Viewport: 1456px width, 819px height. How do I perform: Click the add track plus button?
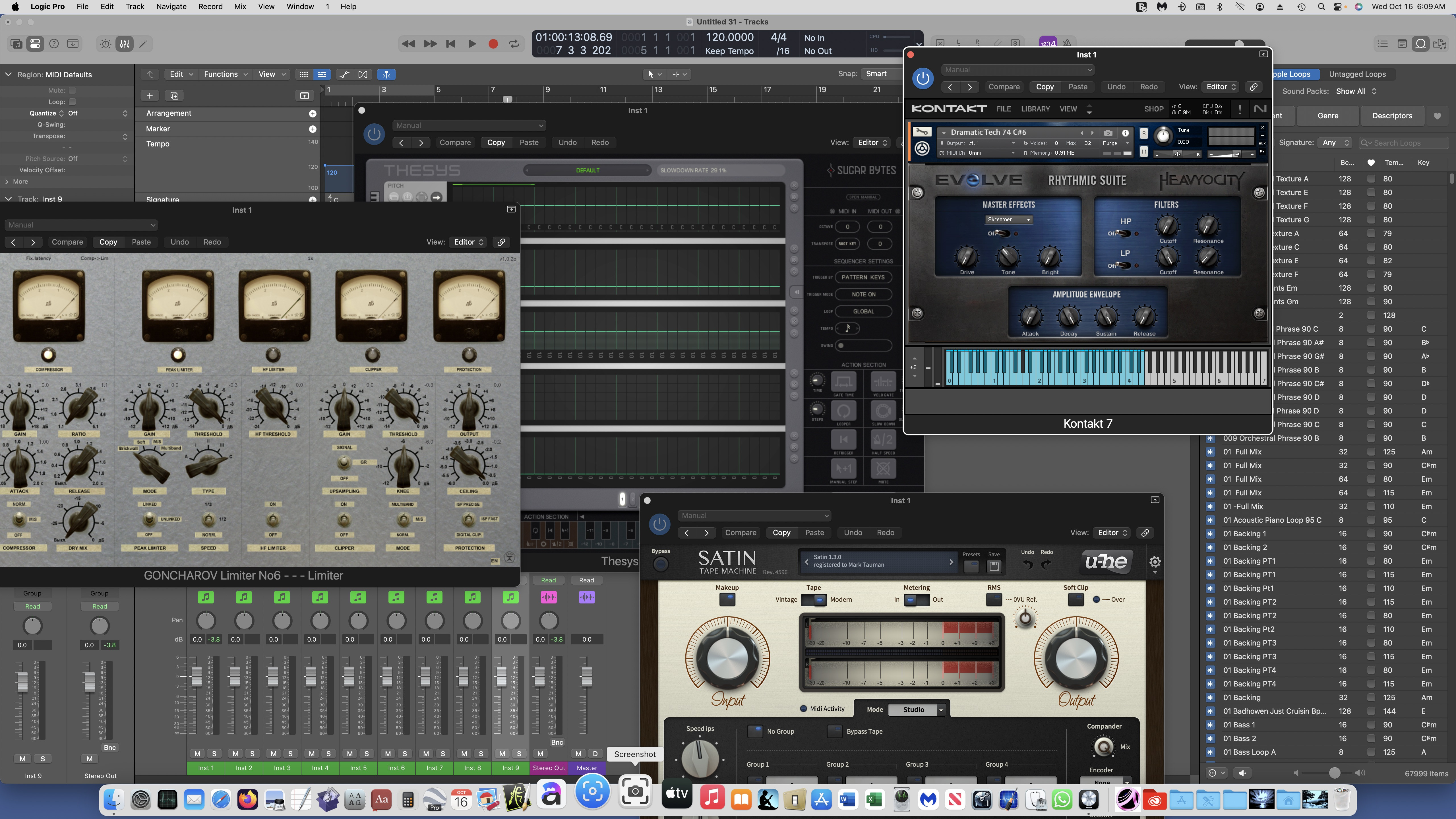[150, 96]
